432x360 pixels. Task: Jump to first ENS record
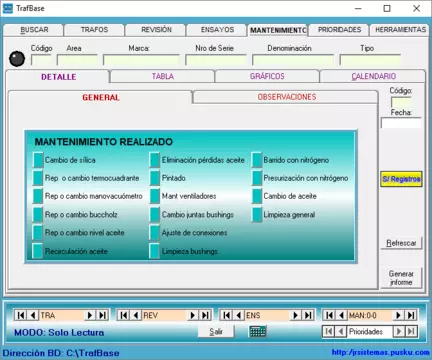(x=226, y=315)
